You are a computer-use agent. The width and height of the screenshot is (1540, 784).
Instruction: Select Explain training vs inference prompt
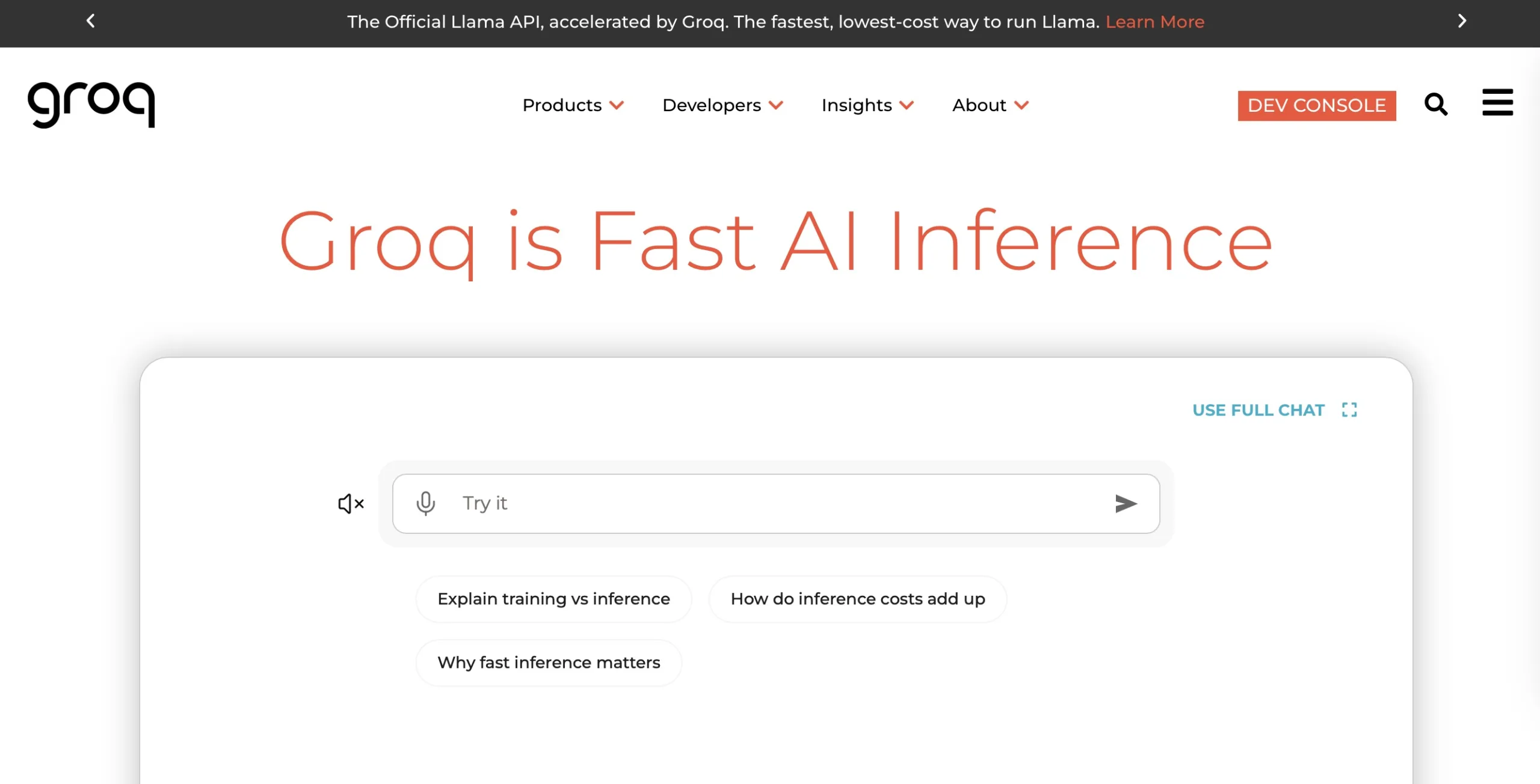coord(553,599)
